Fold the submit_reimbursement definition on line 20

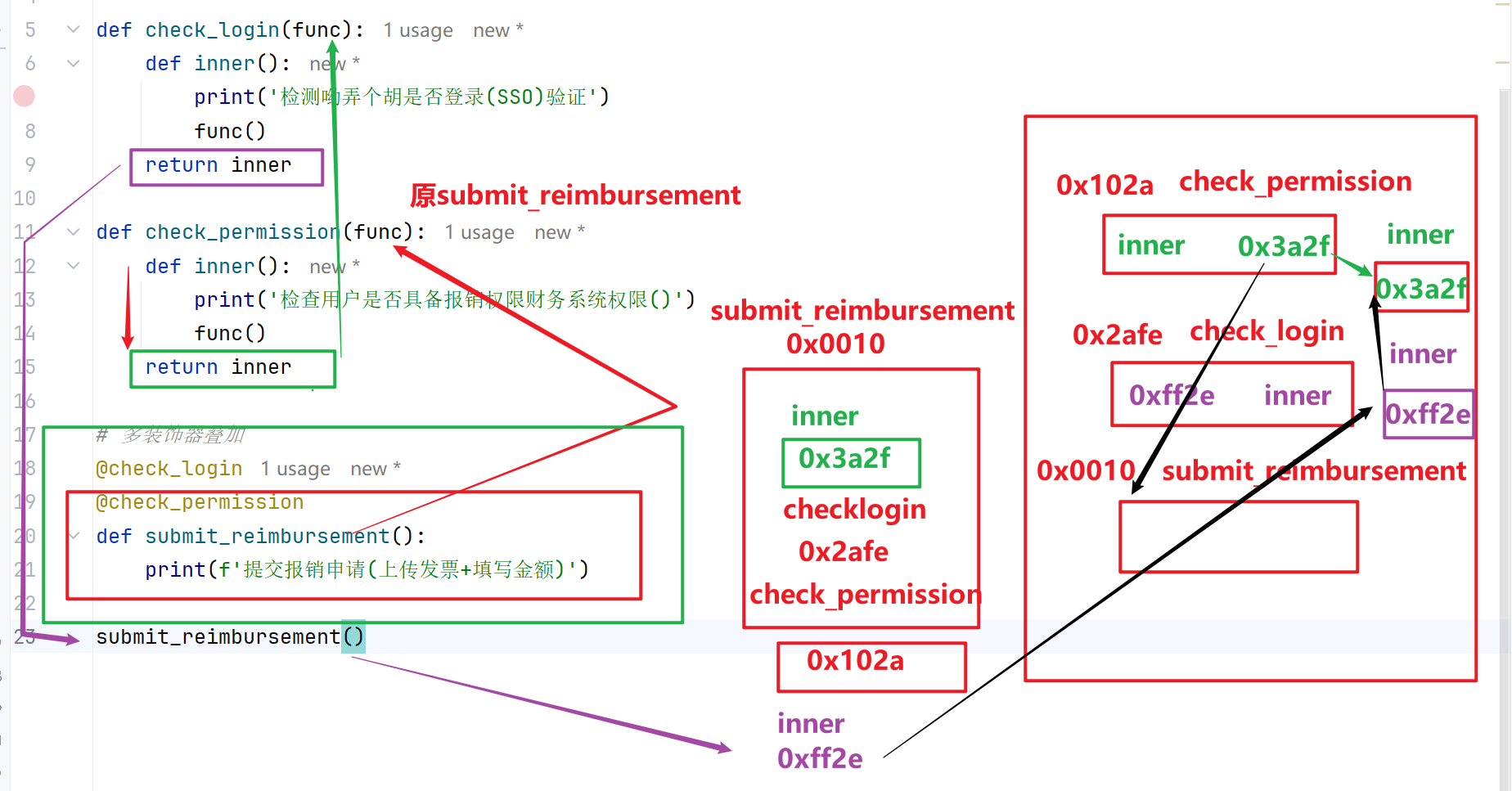[x=74, y=536]
